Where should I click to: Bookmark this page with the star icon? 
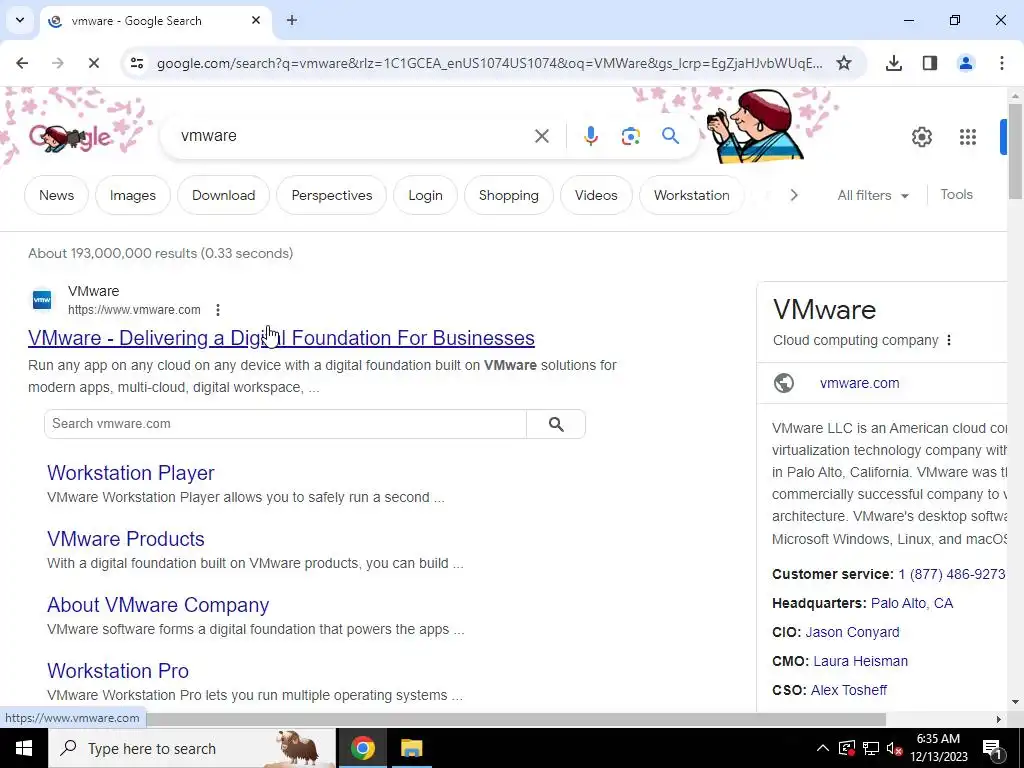pyautogui.click(x=844, y=63)
